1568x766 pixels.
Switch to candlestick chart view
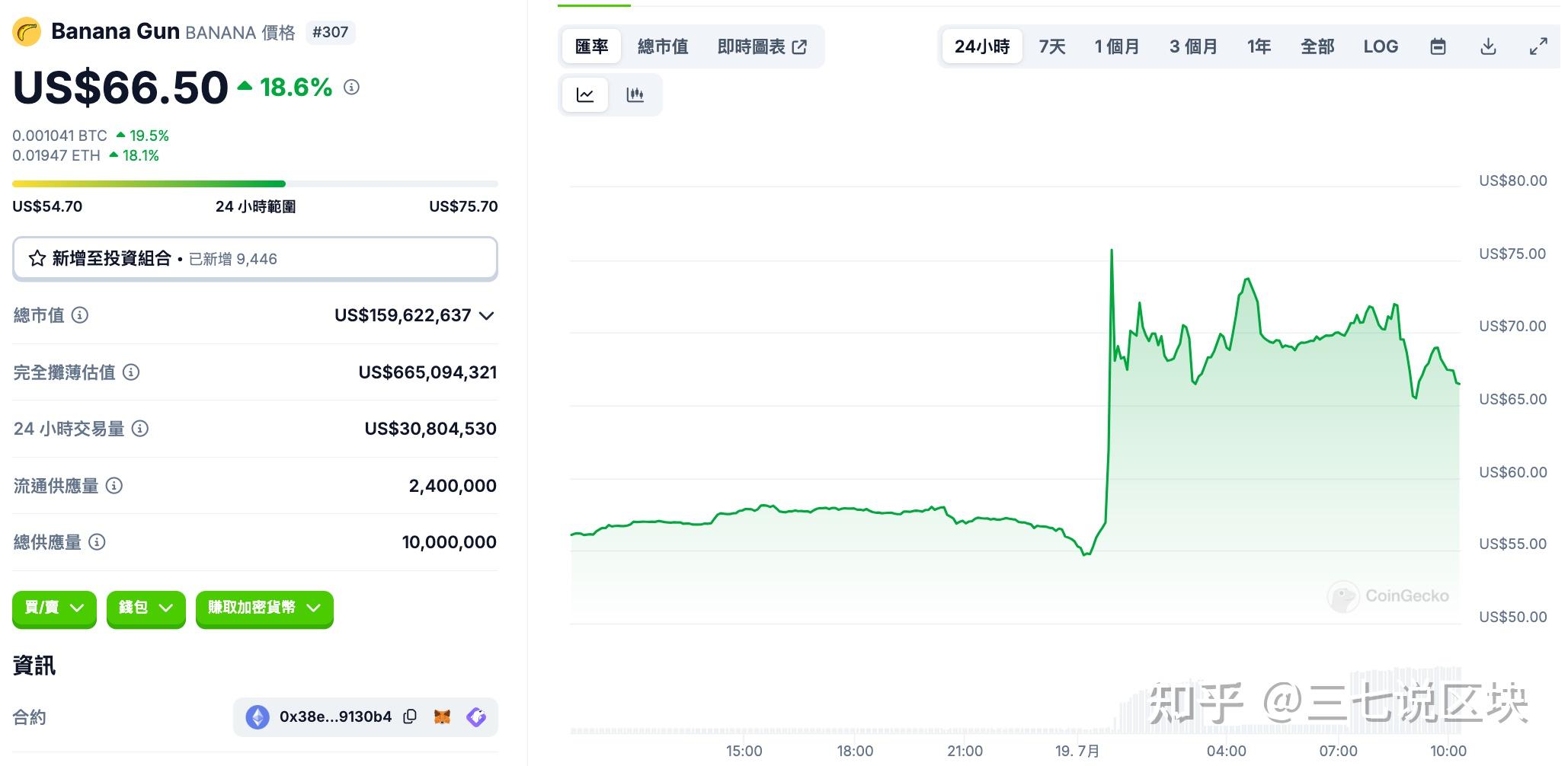coord(635,94)
